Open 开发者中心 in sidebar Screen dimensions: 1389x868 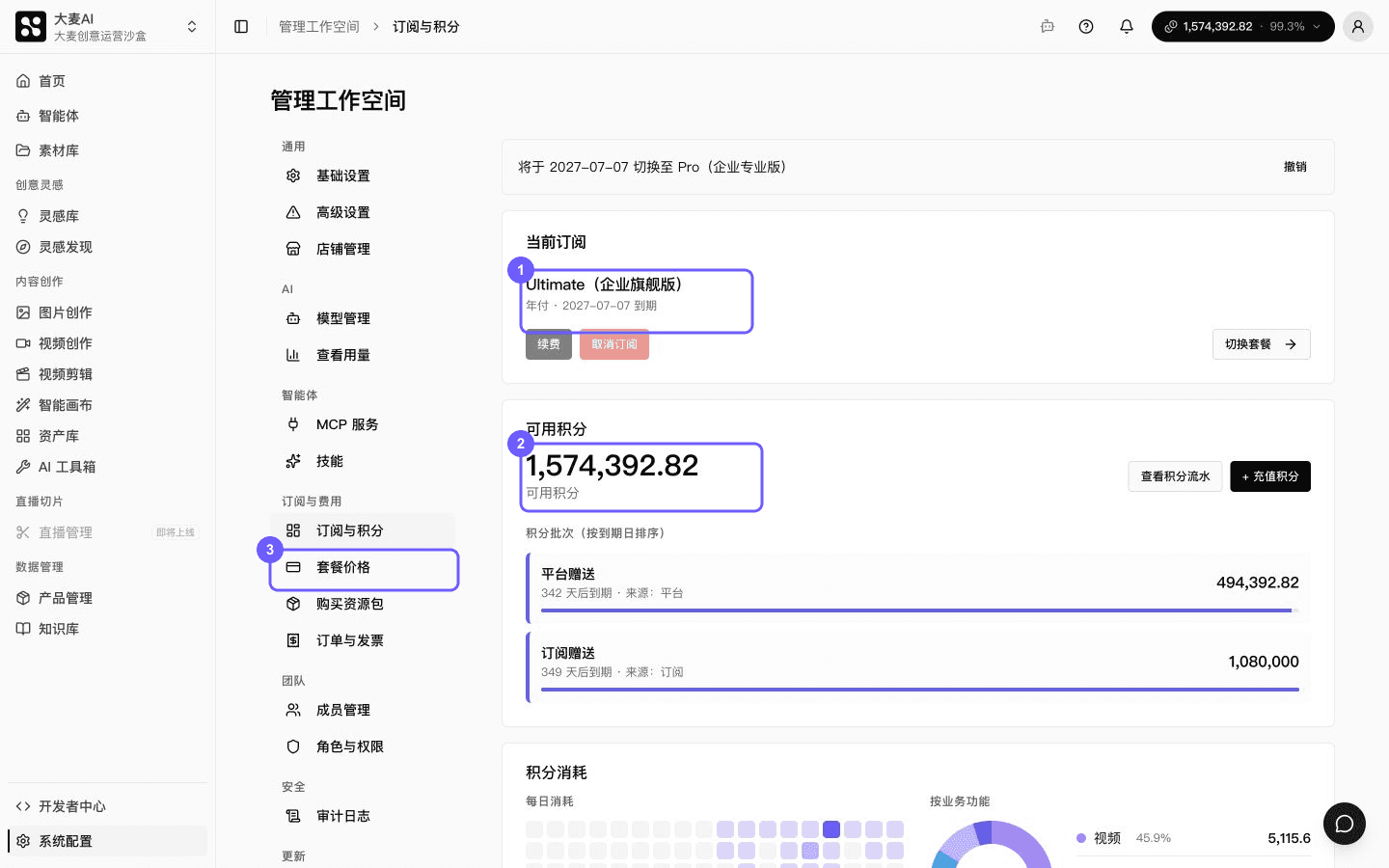click(107, 806)
